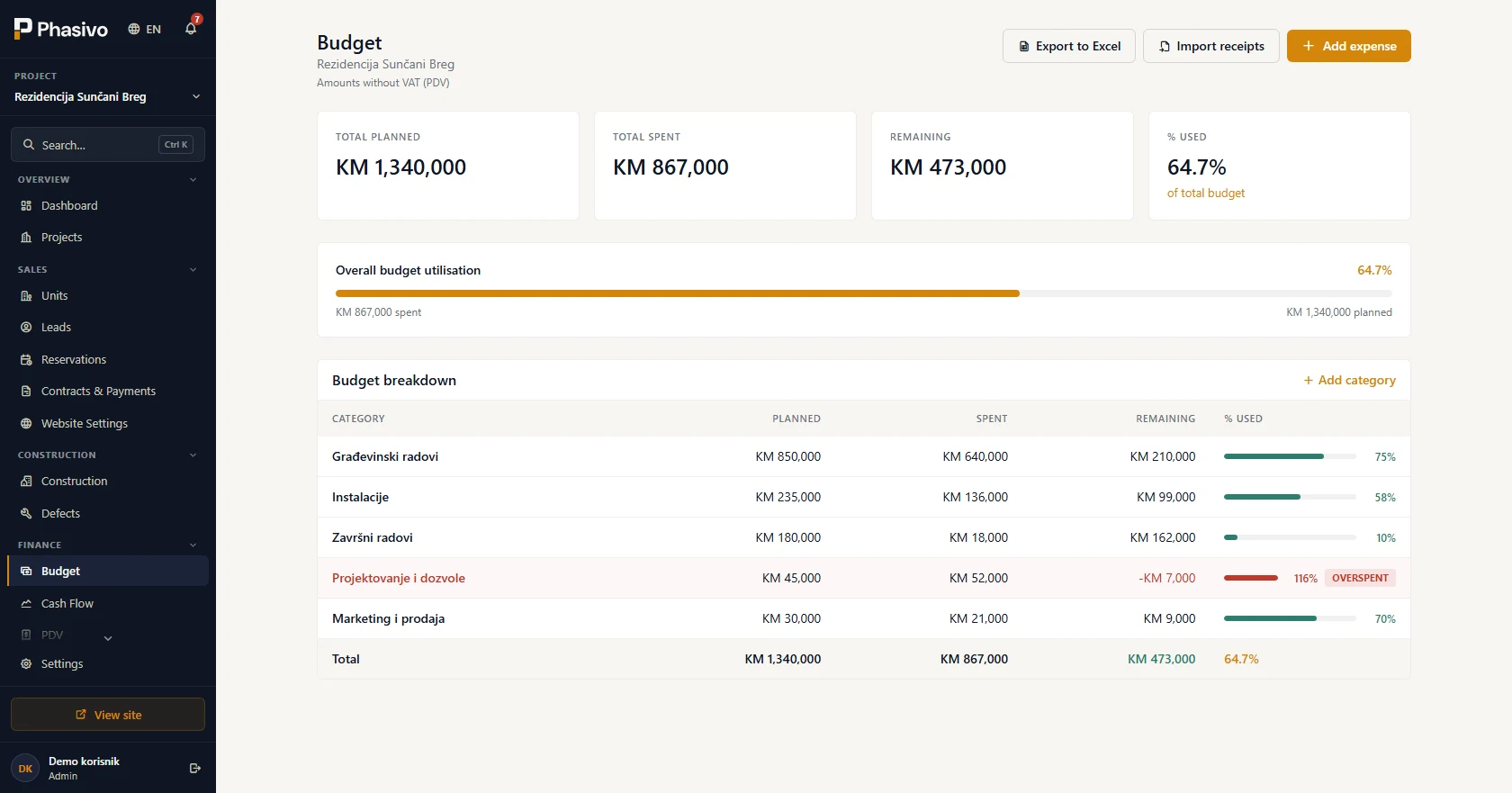Click the Settings gear icon
The height and width of the screenshot is (793, 1512).
pyautogui.click(x=26, y=664)
